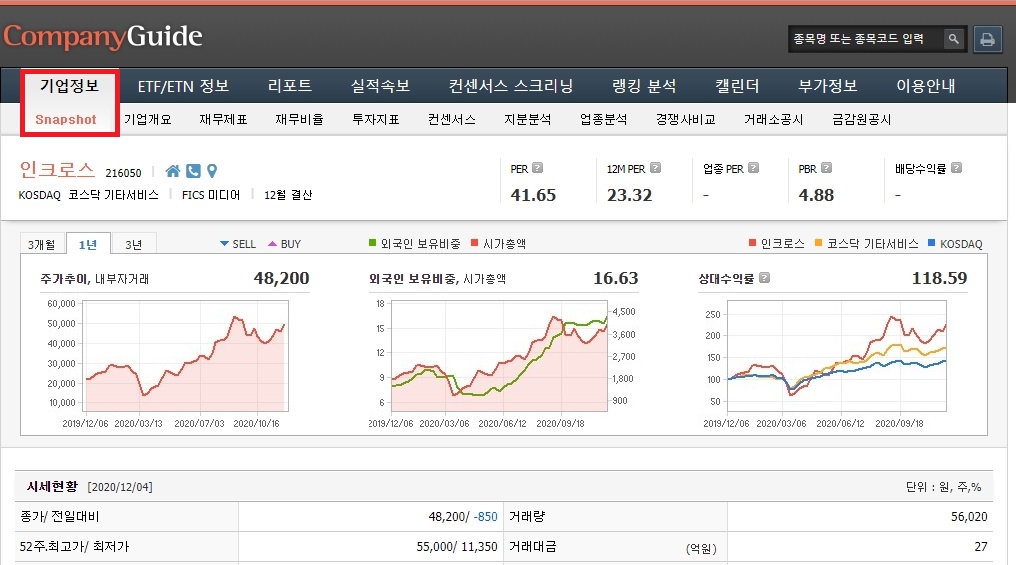The height and width of the screenshot is (565, 1016).
Task: Open the ETF/ETN 정보 menu
Action: coord(183,86)
